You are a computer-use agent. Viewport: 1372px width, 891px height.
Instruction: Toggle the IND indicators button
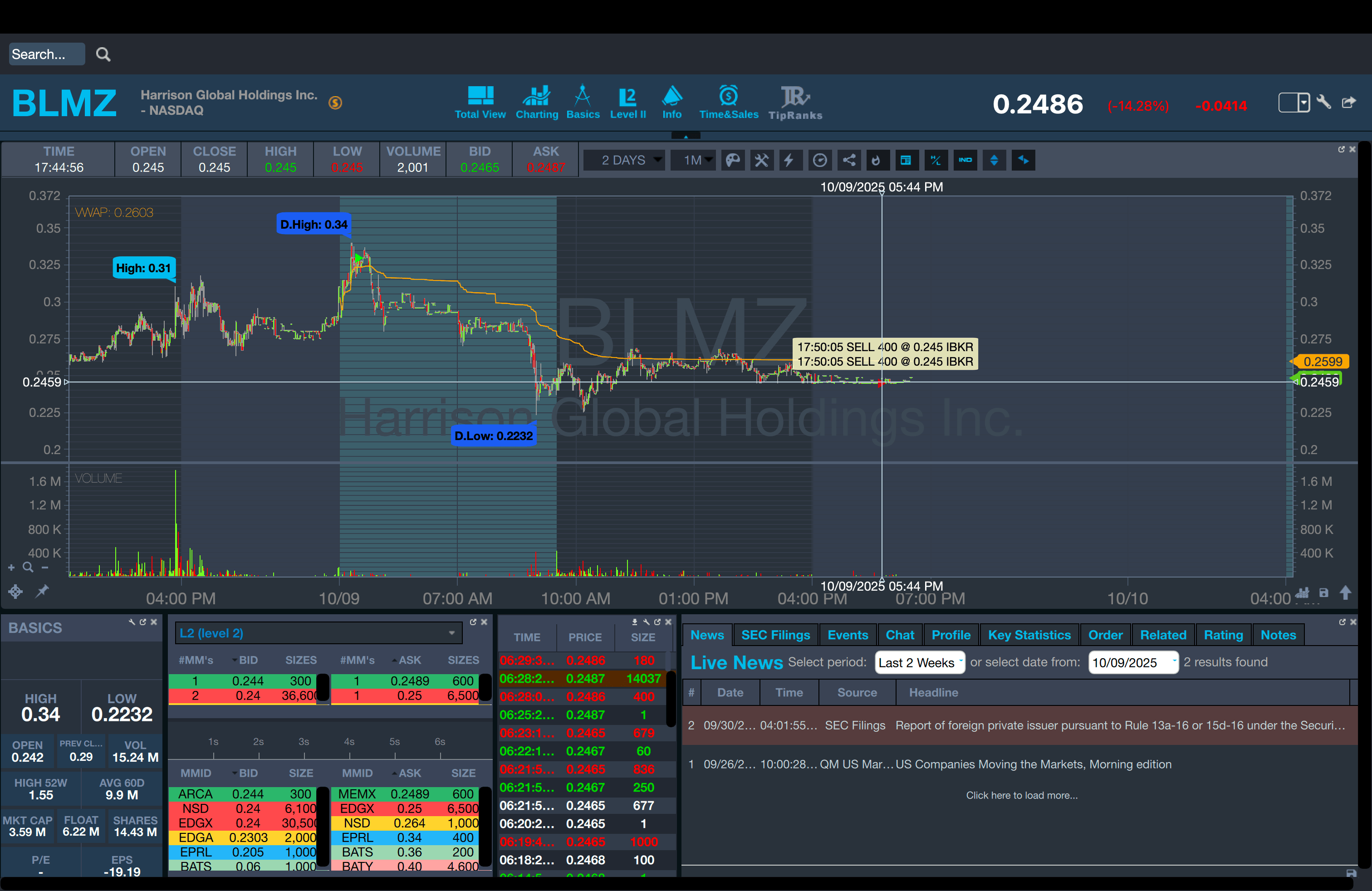[x=965, y=160]
